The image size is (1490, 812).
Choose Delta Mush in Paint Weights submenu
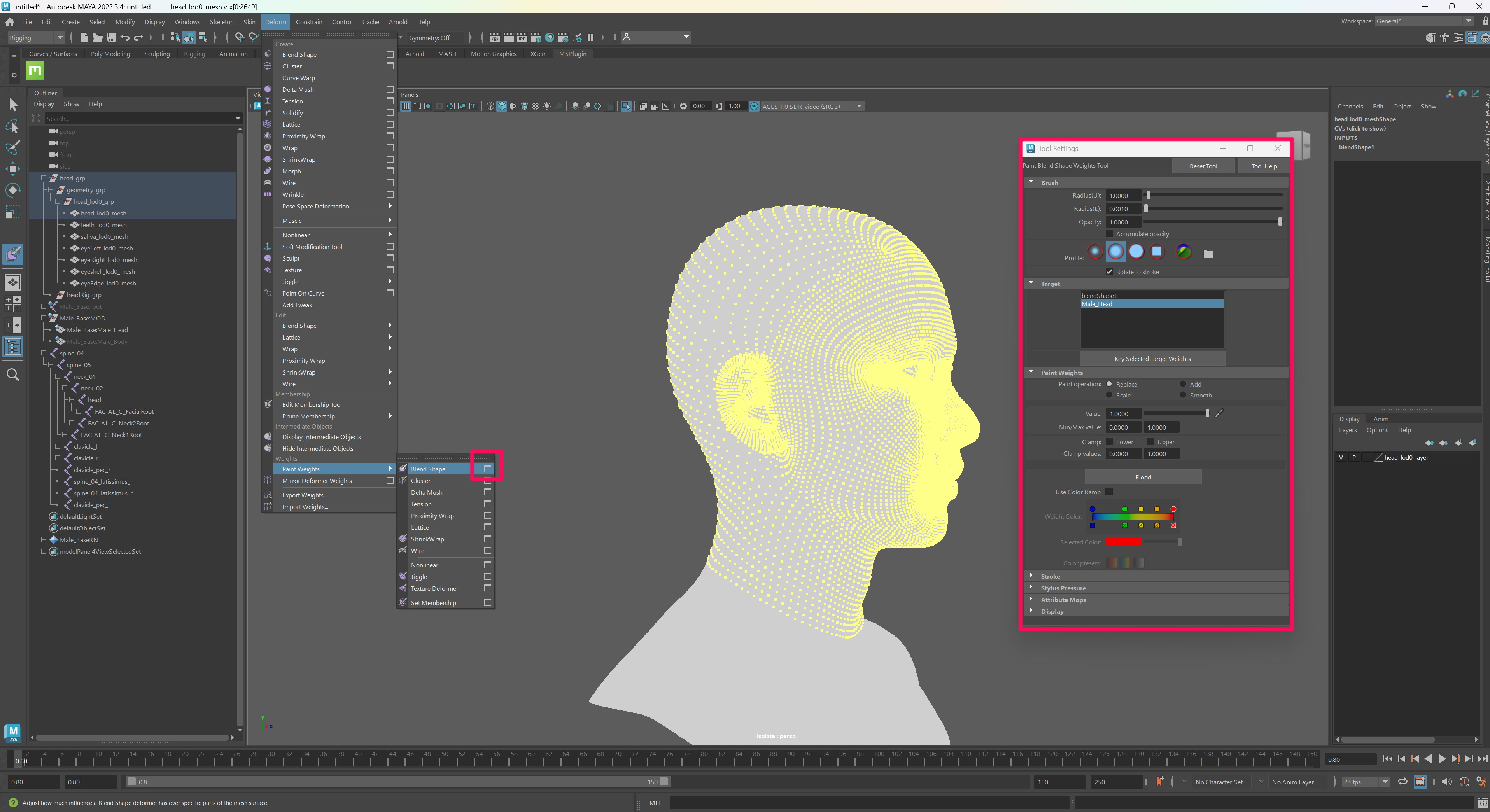point(427,492)
